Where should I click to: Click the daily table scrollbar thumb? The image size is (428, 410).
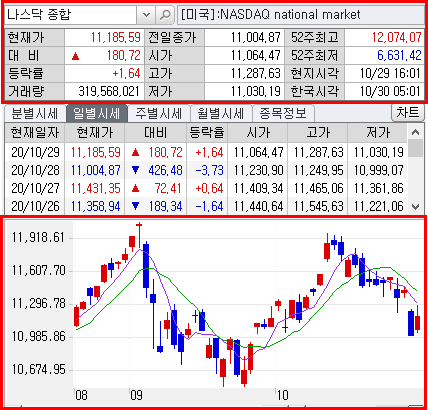point(415,149)
